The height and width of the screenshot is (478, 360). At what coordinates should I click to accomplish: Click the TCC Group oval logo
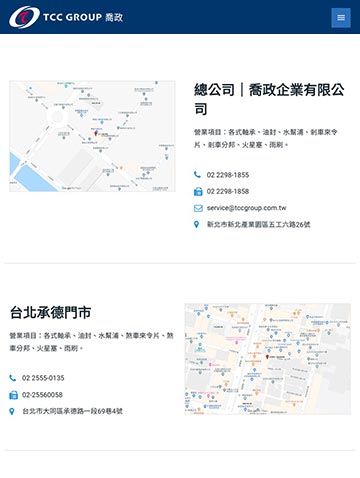(24, 17)
